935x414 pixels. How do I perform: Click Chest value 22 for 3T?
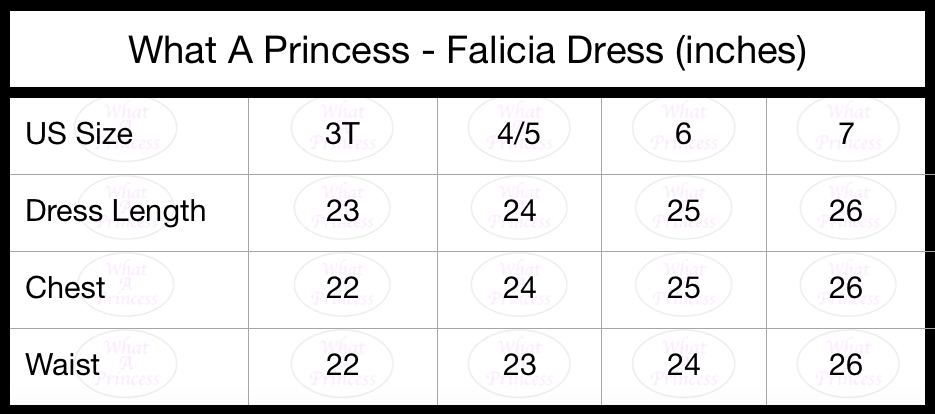(342, 288)
